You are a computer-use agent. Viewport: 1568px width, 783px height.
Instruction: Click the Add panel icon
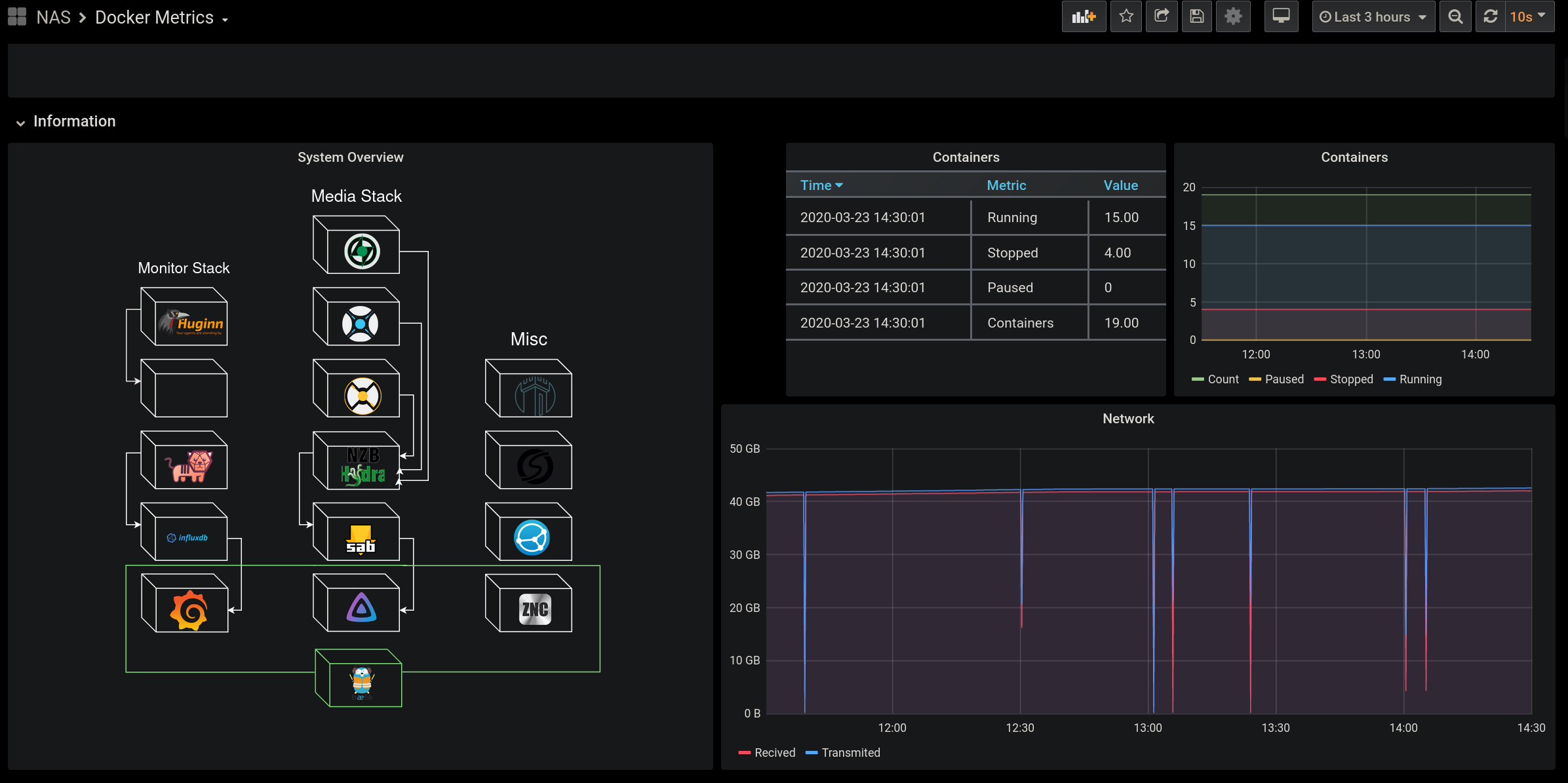pos(1084,16)
